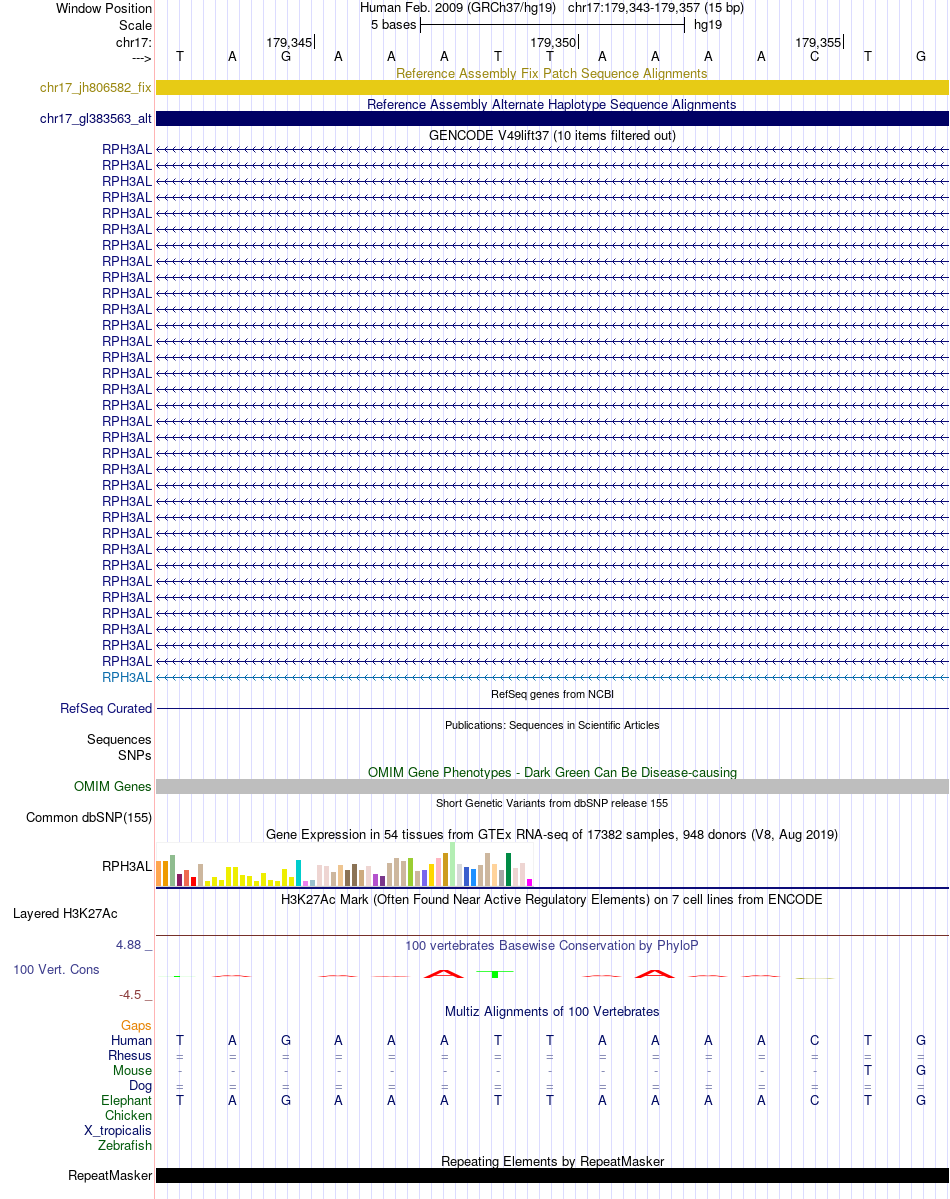
Task: Open '100 vertebrates Basewise Conservation by PhyloP' title
Action: (x=551, y=946)
